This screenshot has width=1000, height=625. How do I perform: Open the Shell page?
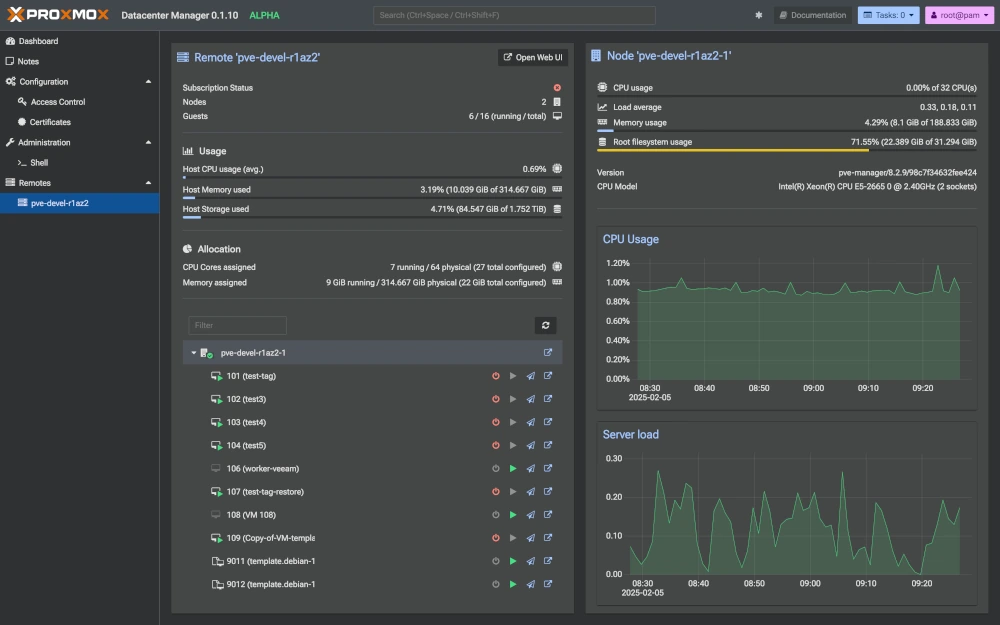pyautogui.click(x=79, y=163)
